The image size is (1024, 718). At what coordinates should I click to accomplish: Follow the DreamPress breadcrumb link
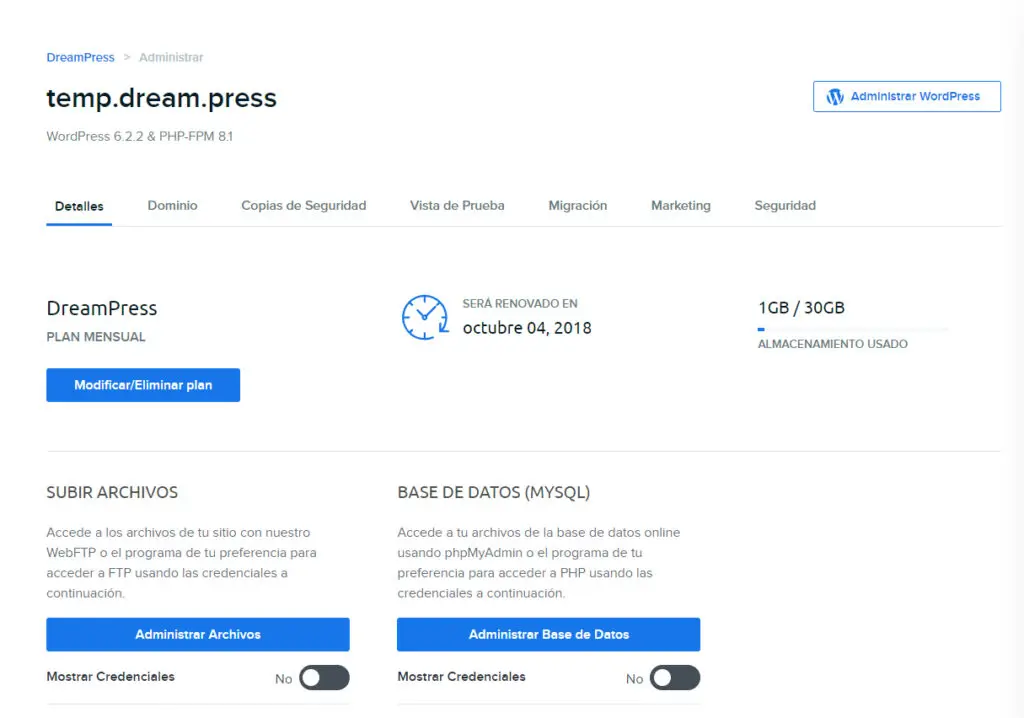[x=80, y=57]
